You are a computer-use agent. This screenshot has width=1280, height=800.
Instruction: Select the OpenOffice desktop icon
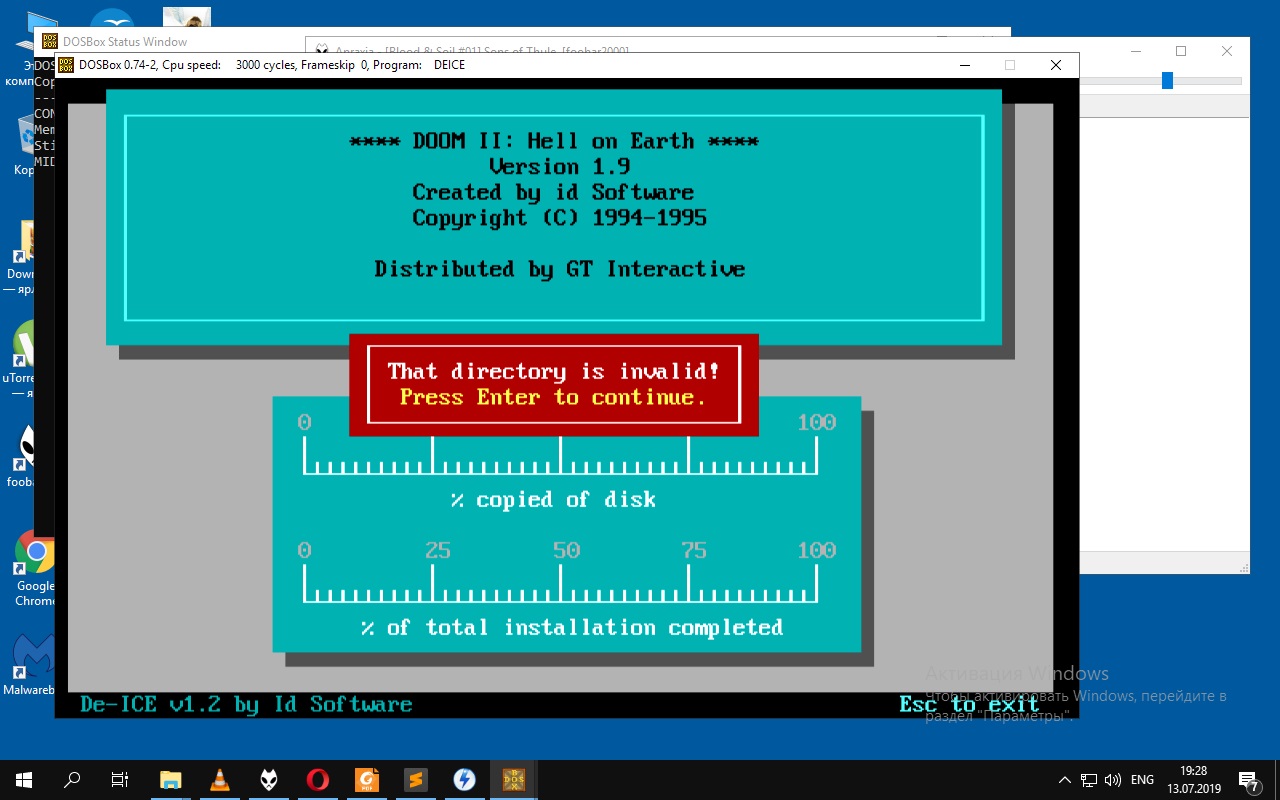[112, 20]
